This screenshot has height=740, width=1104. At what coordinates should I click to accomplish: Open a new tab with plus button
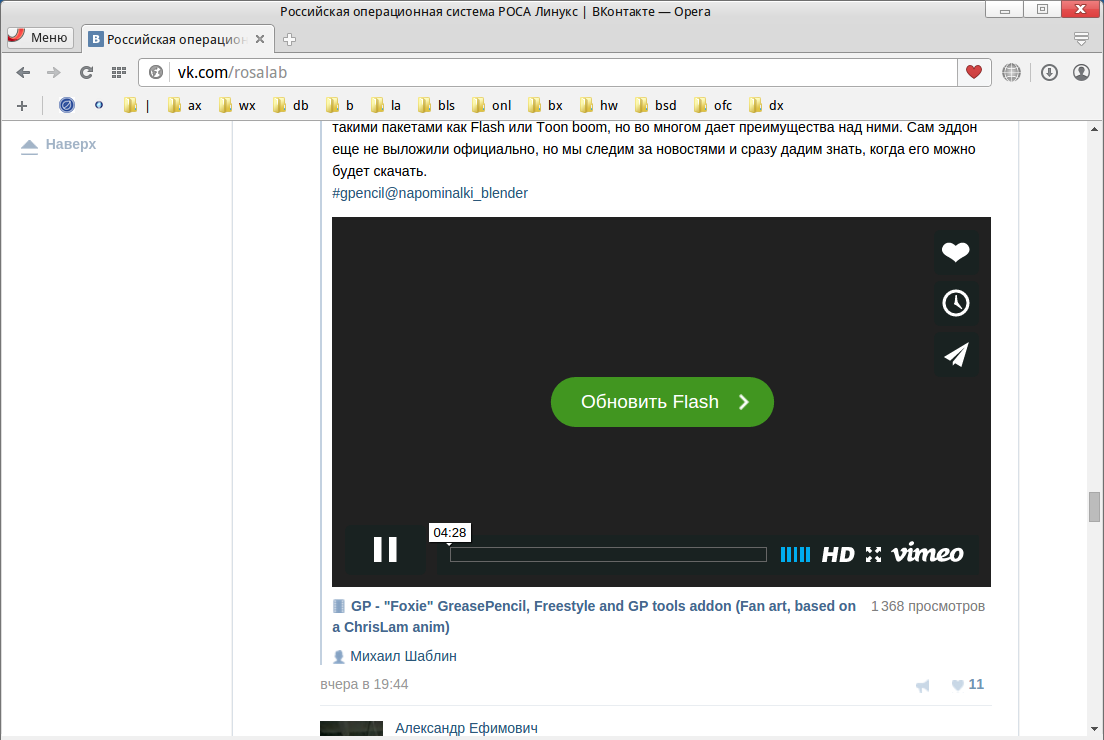point(290,39)
